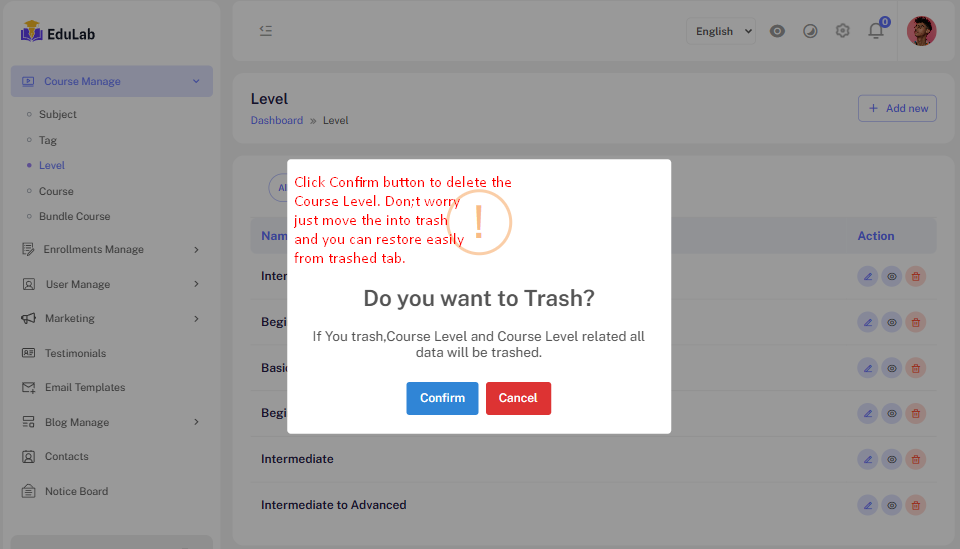The width and height of the screenshot is (960, 549).
Task: Open the English language dropdown
Action: pos(720,31)
